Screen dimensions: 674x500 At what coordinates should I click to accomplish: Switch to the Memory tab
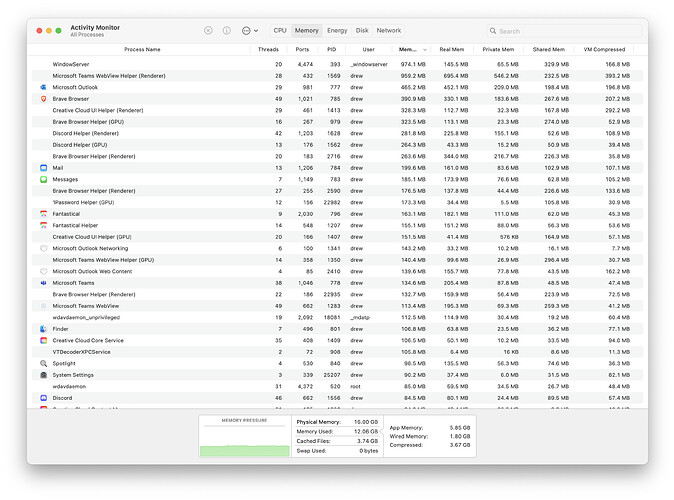click(x=306, y=31)
